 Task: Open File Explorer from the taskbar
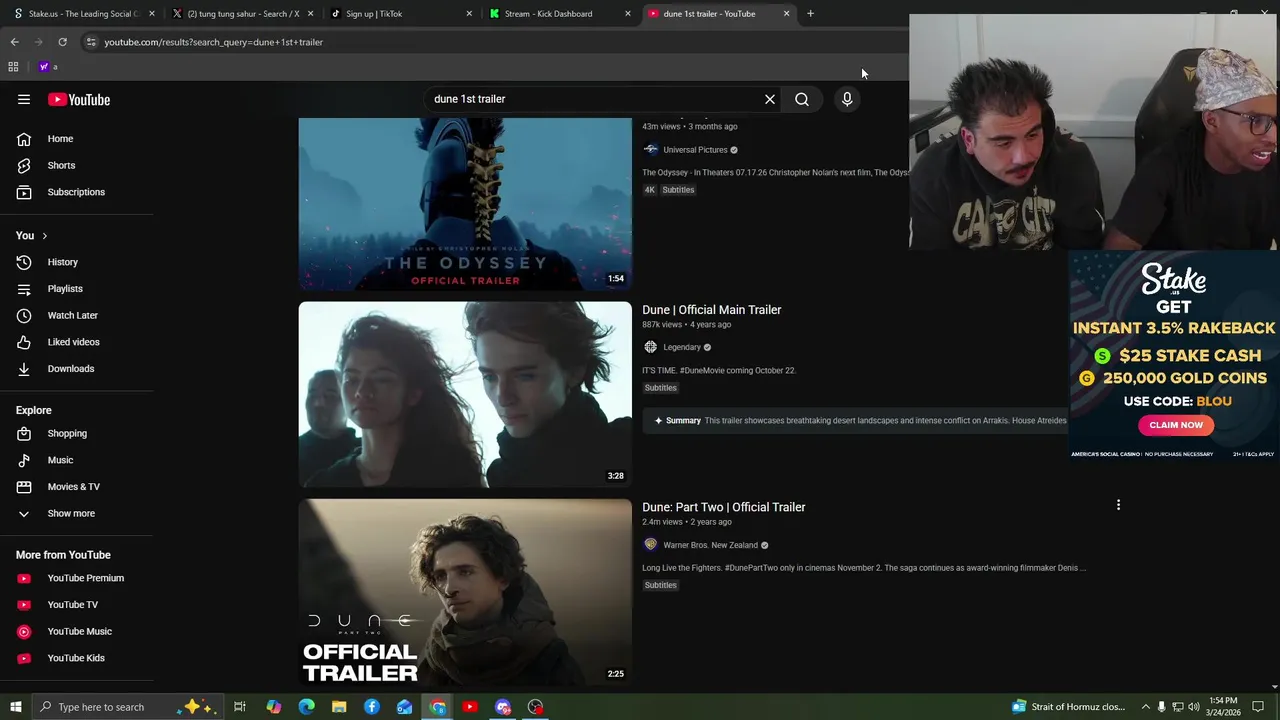point(339,707)
